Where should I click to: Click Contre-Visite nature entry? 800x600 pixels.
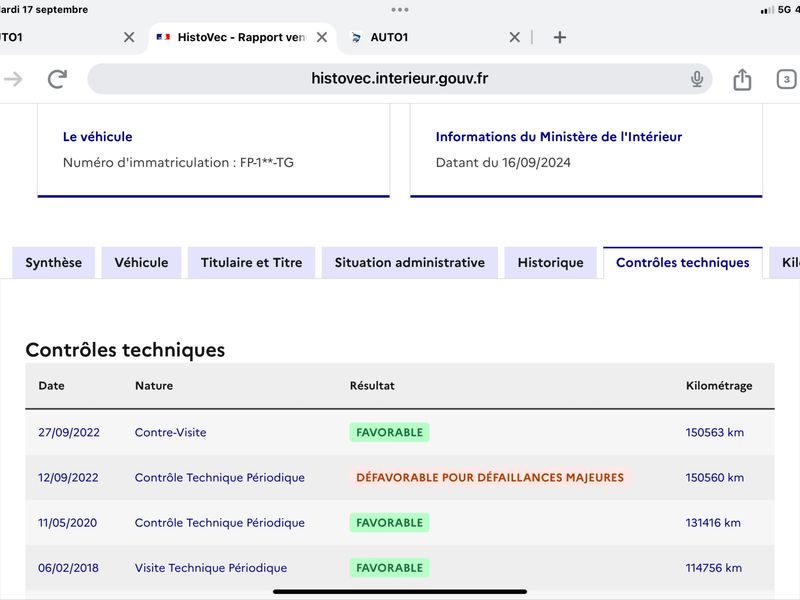(170, 433)
